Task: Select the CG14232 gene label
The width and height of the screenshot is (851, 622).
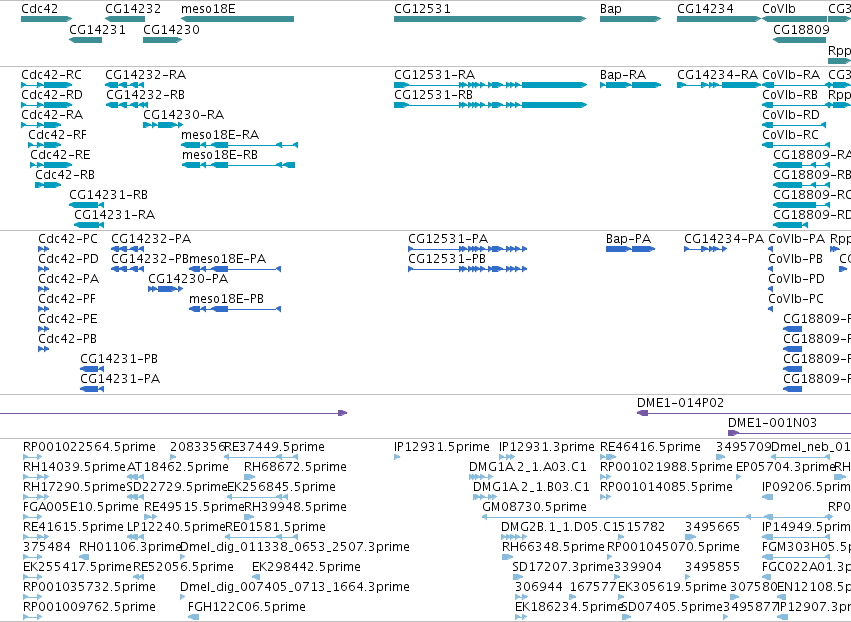Action: pyautogui.click(x=133, y=9)
